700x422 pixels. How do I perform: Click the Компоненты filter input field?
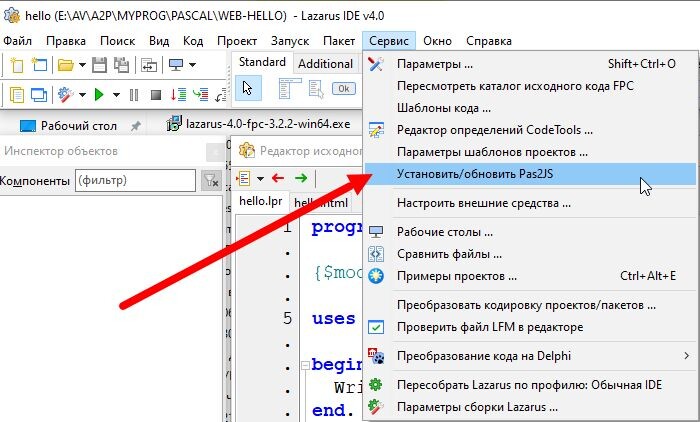click(135, 180)
